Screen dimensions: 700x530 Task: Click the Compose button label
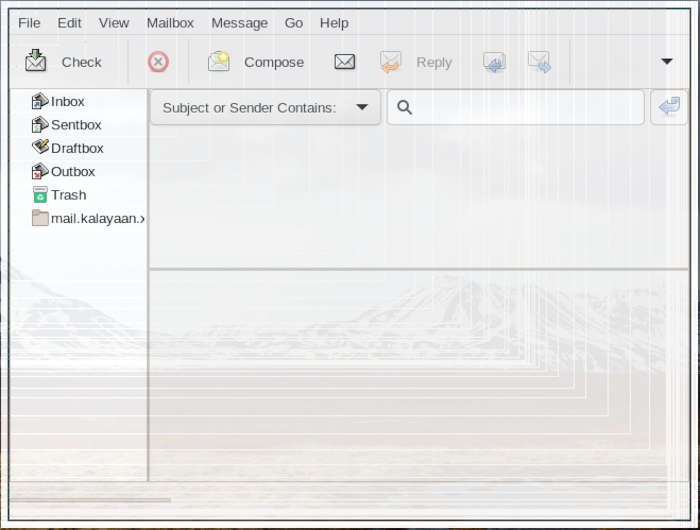pos(274,62)
